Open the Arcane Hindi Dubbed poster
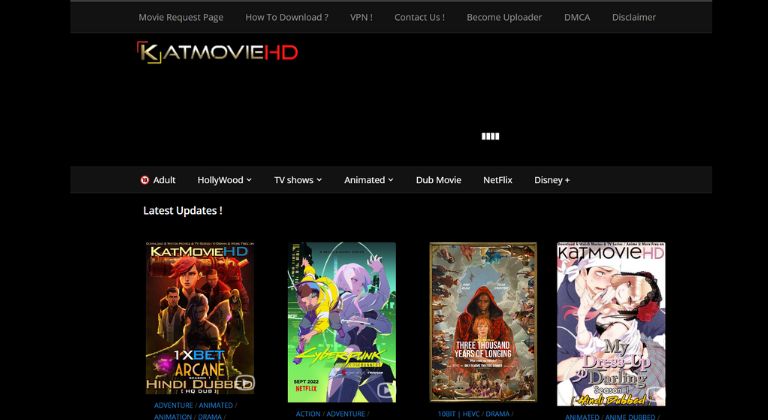This screenshot has width=768, height=420. point(200,318)
